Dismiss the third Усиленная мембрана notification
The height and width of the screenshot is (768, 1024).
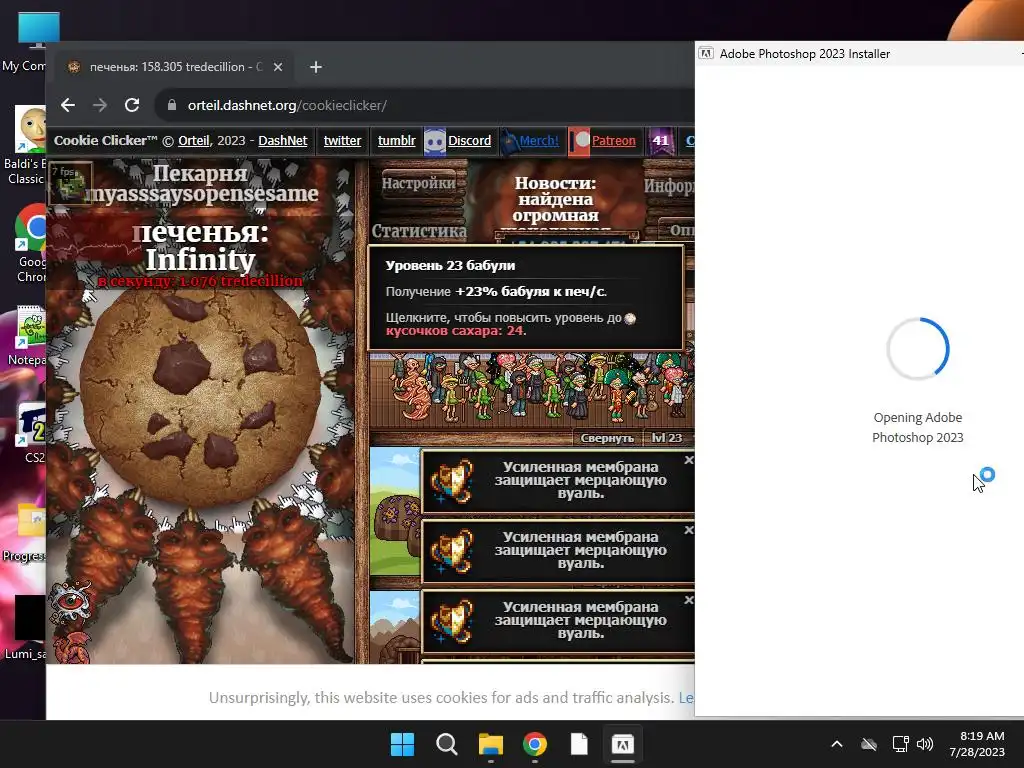pyautogui.click(x=688, y=600)
